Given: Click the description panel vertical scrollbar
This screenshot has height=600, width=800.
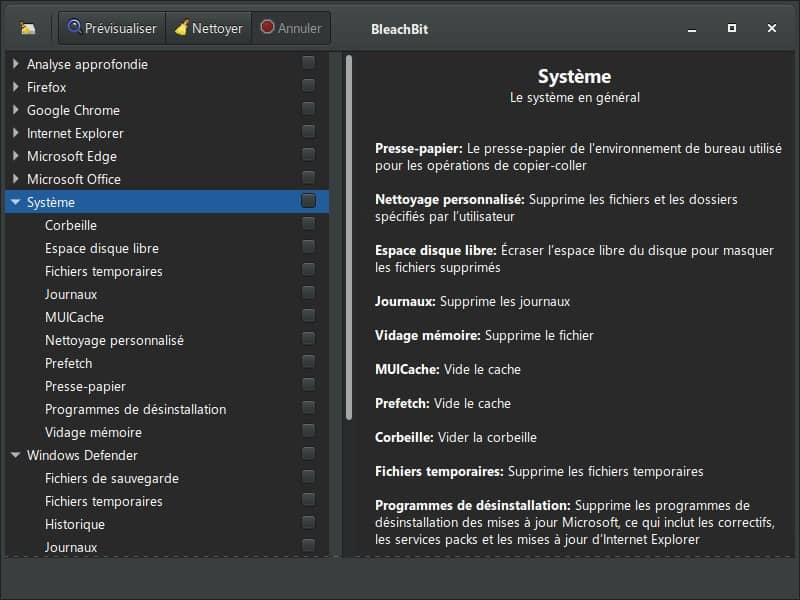Looking at the screenshot, I should coord(349,238).
